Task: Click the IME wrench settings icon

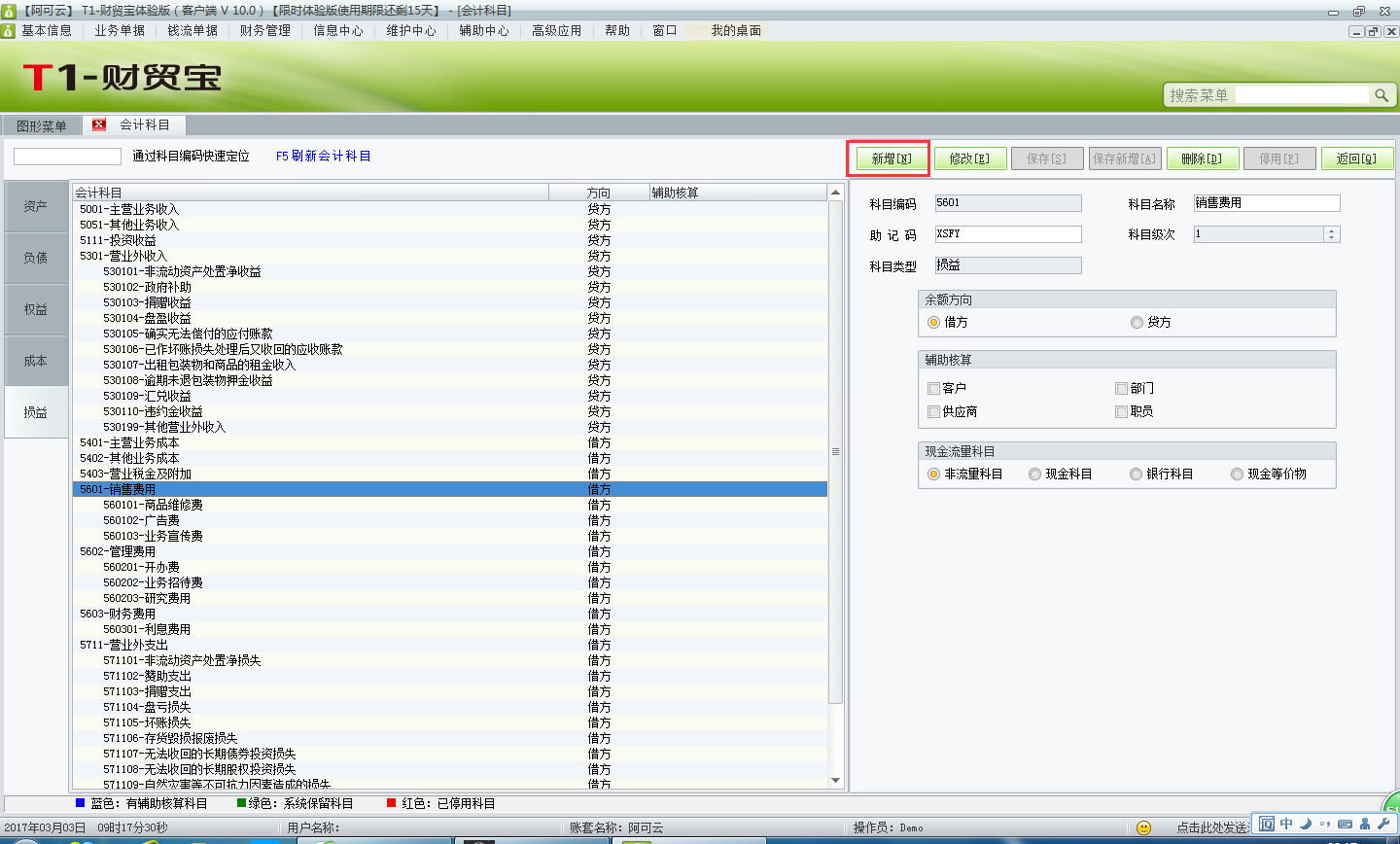Action: coord(1383,824)
